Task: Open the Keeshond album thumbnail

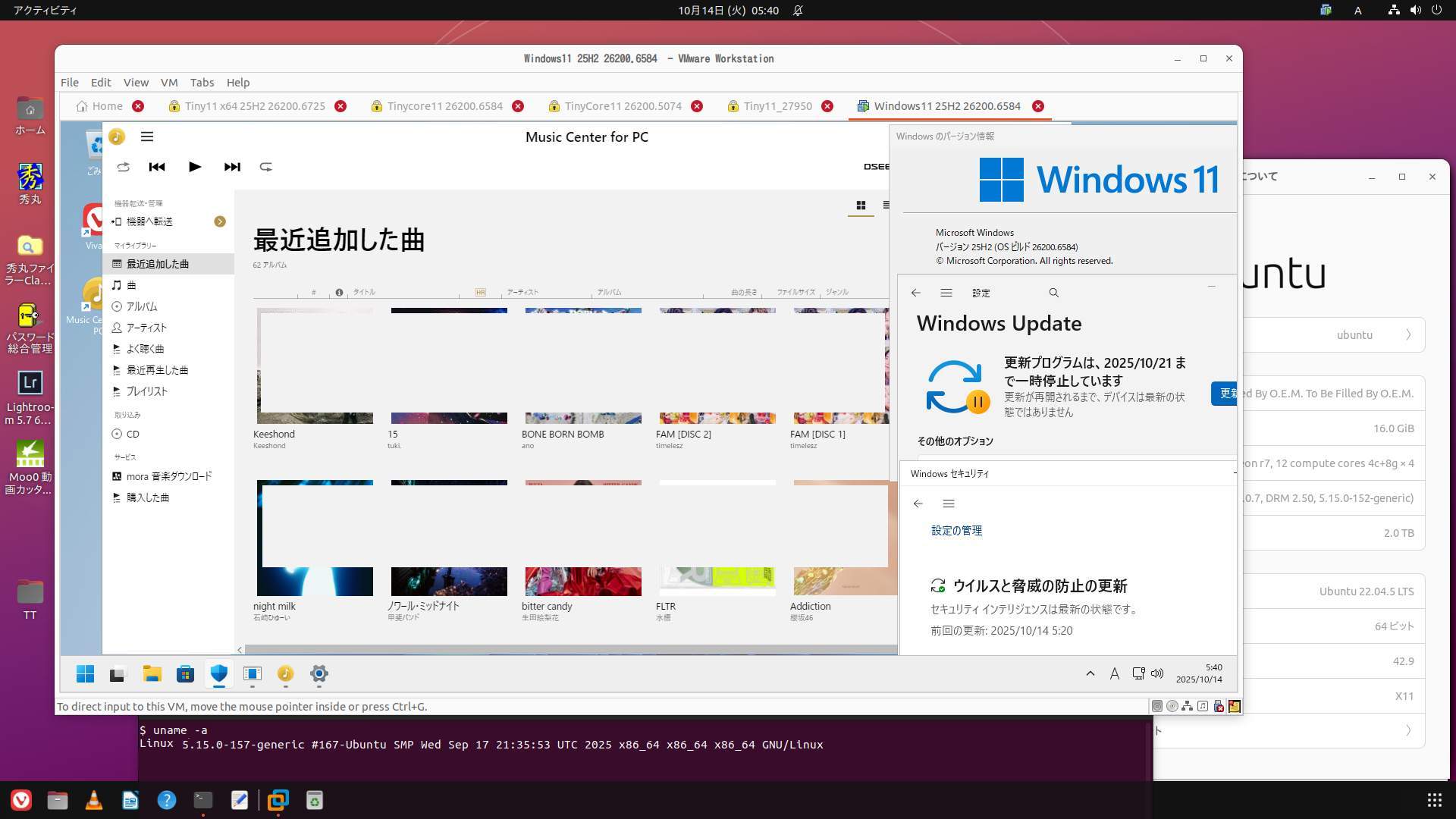Action: coord(315,366)
